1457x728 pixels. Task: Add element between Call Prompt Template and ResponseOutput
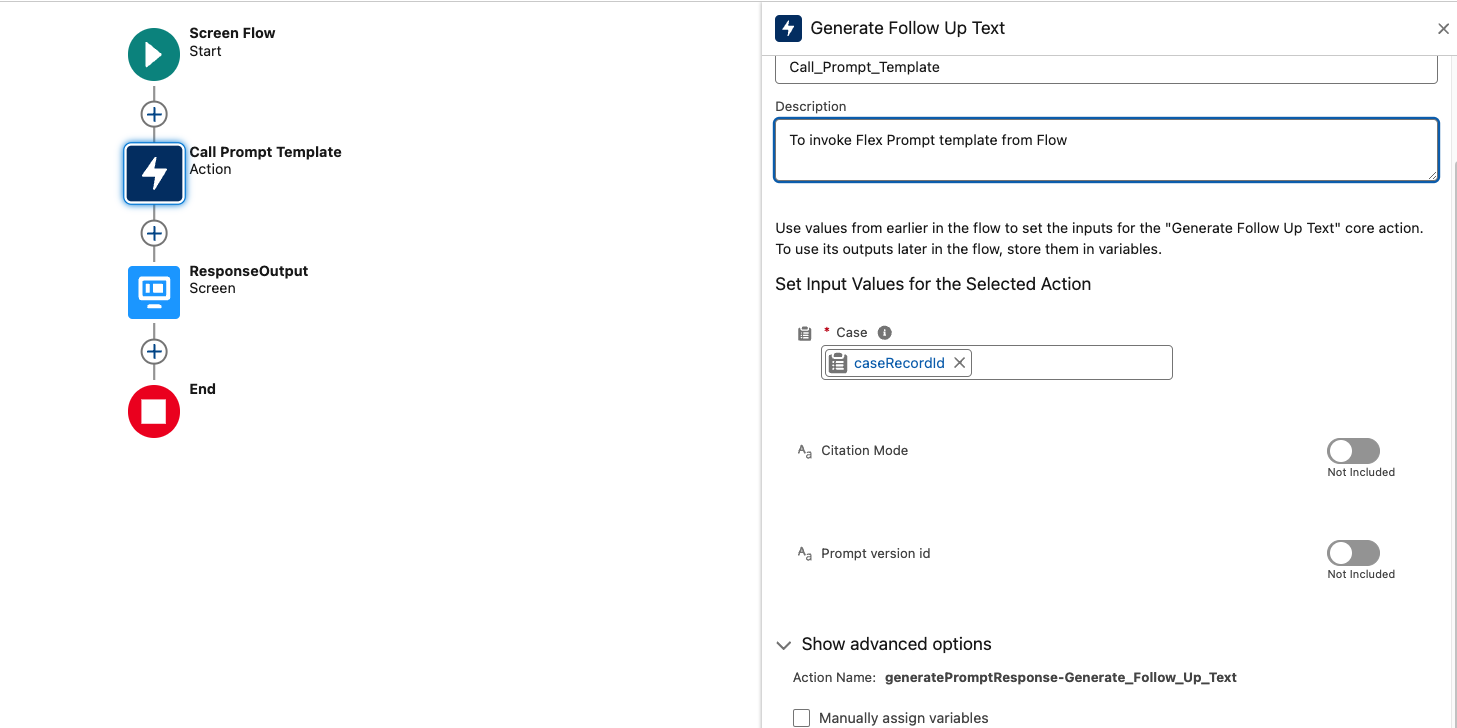(x=154, y=233)
